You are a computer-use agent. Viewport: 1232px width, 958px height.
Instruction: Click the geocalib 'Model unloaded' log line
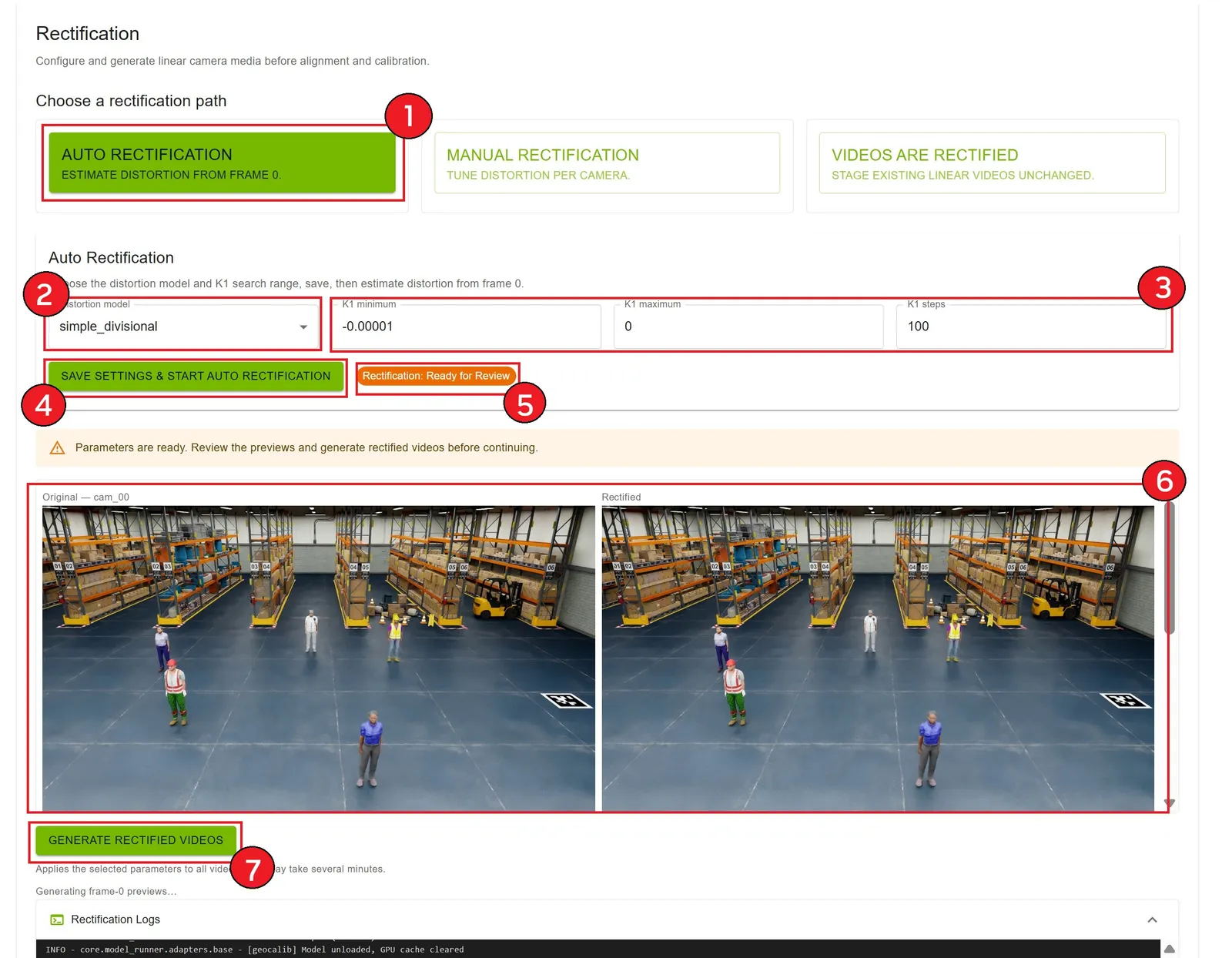pyautogui.click(x=255, y=950)
